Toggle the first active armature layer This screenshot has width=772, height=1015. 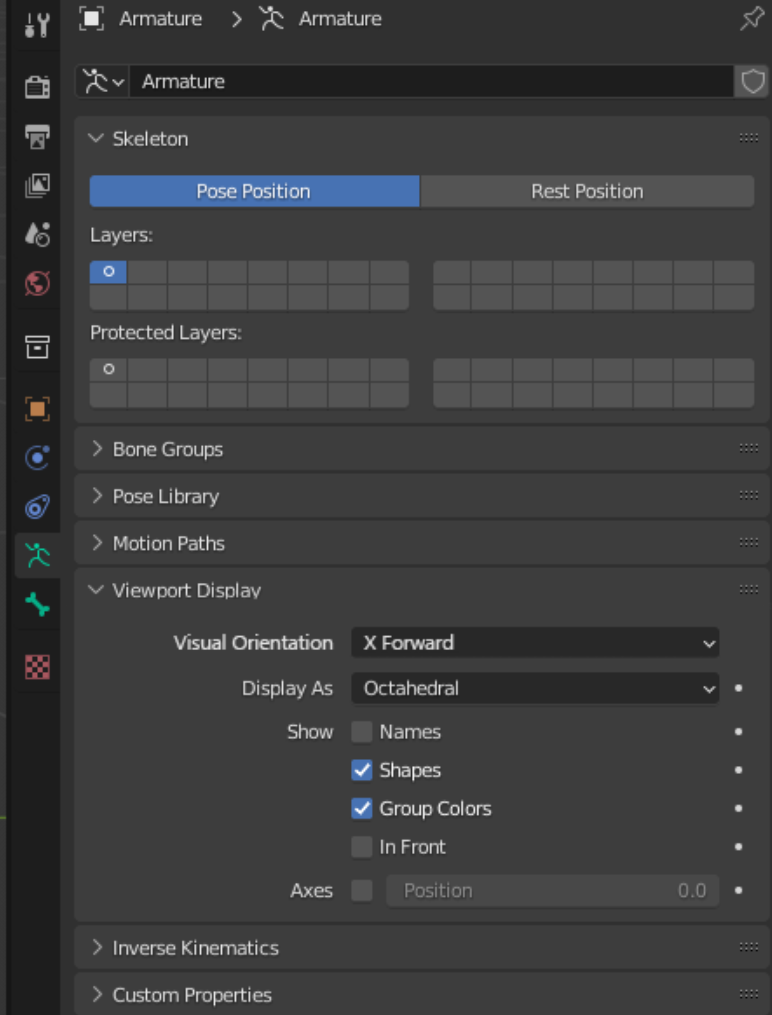point(108,272)
